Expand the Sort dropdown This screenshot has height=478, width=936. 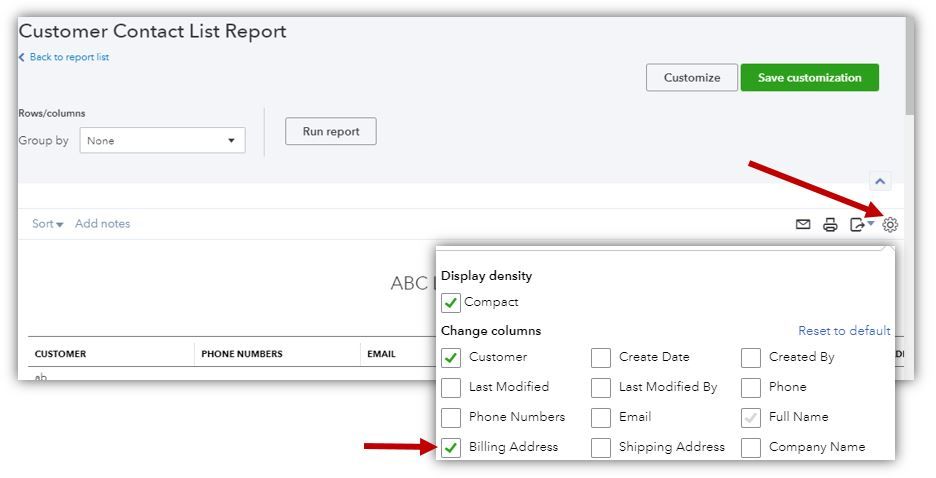point(47,224)
